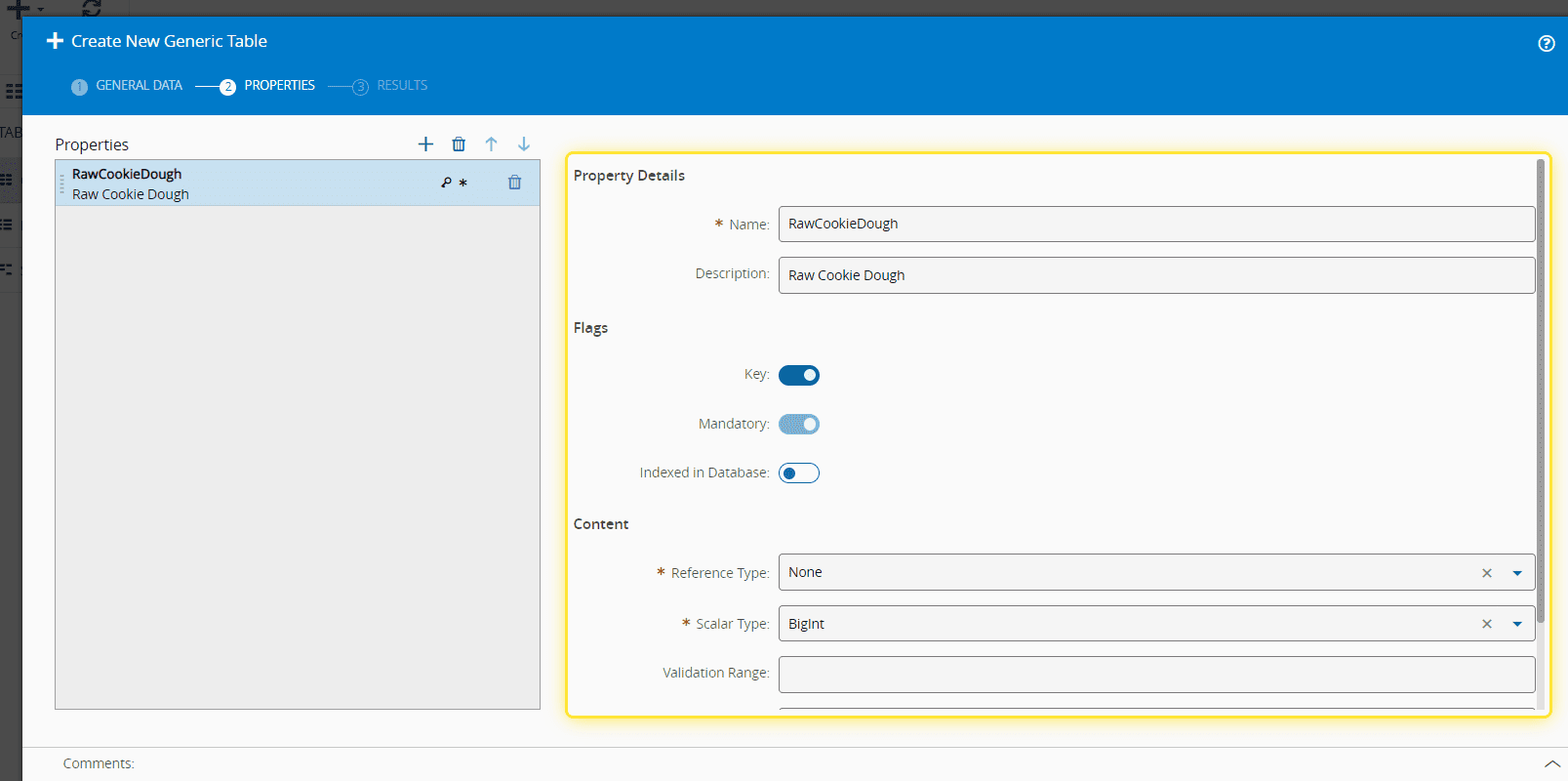1568x781 pixels.
Task: Click the Property Details vertical scrollbar
Action: [1541, 390]
